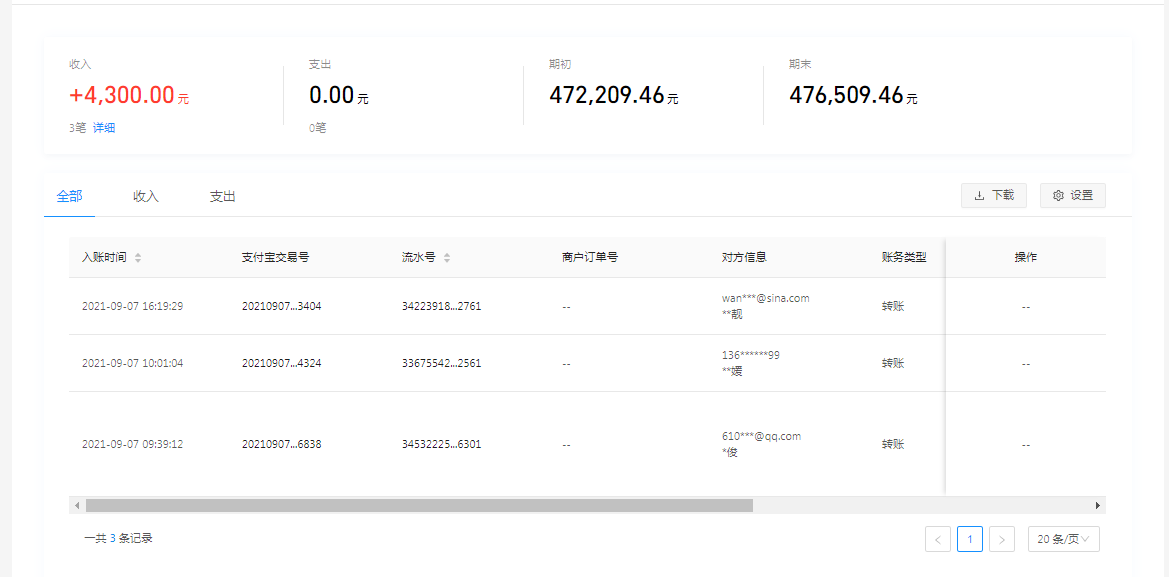
Task: Go to previous page arrow
Action: pyautogui.click(x=937, y=539)
